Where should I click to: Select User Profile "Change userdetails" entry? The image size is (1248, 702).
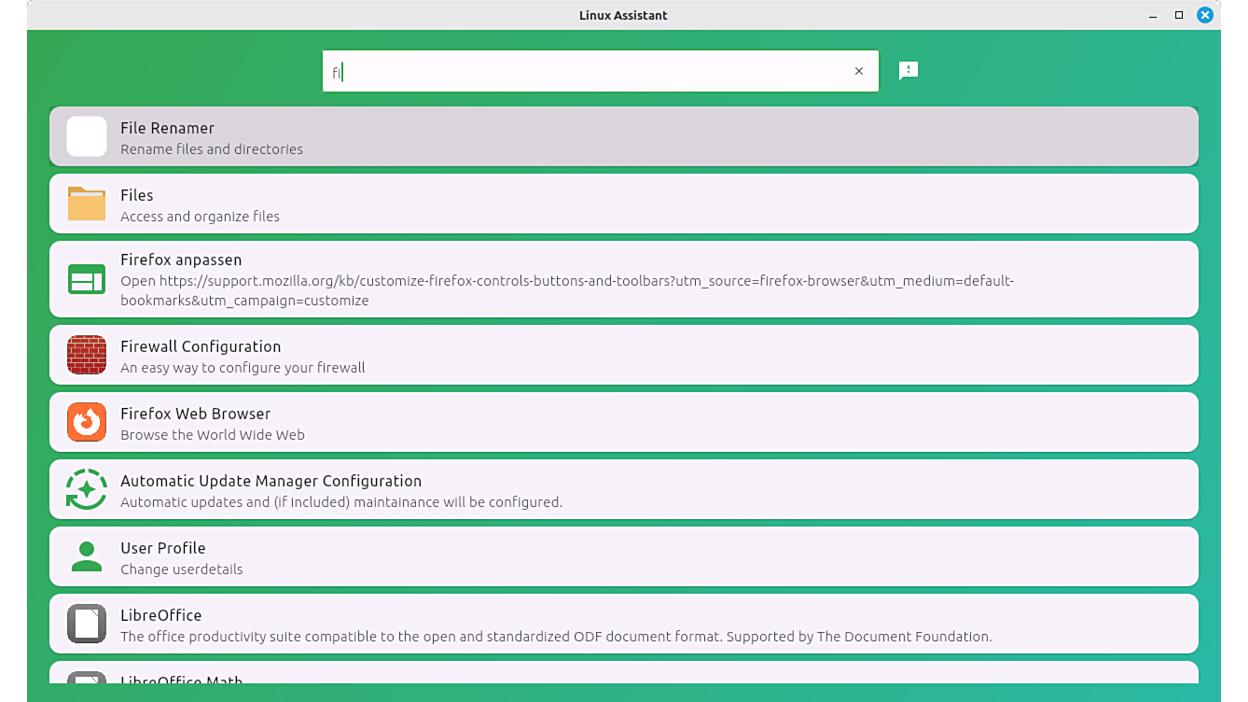coord(624,556)
